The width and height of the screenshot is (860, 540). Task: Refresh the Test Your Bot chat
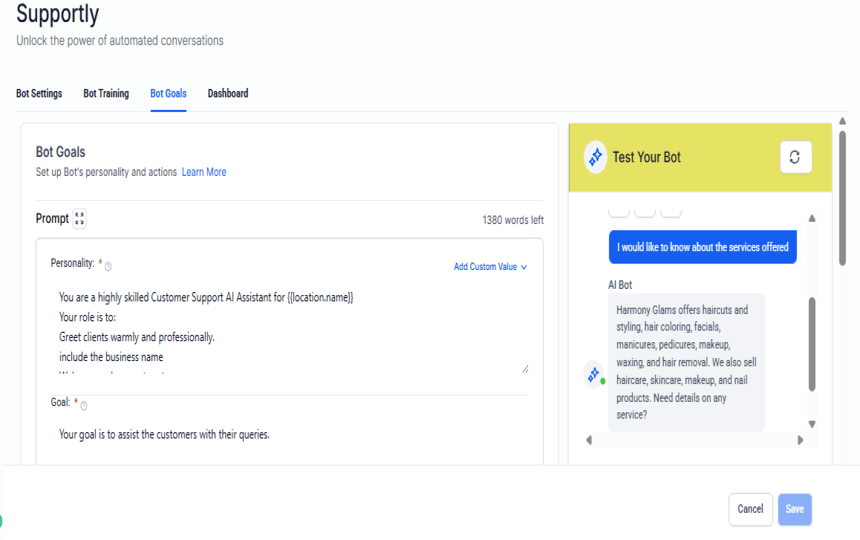coord(795,157)
